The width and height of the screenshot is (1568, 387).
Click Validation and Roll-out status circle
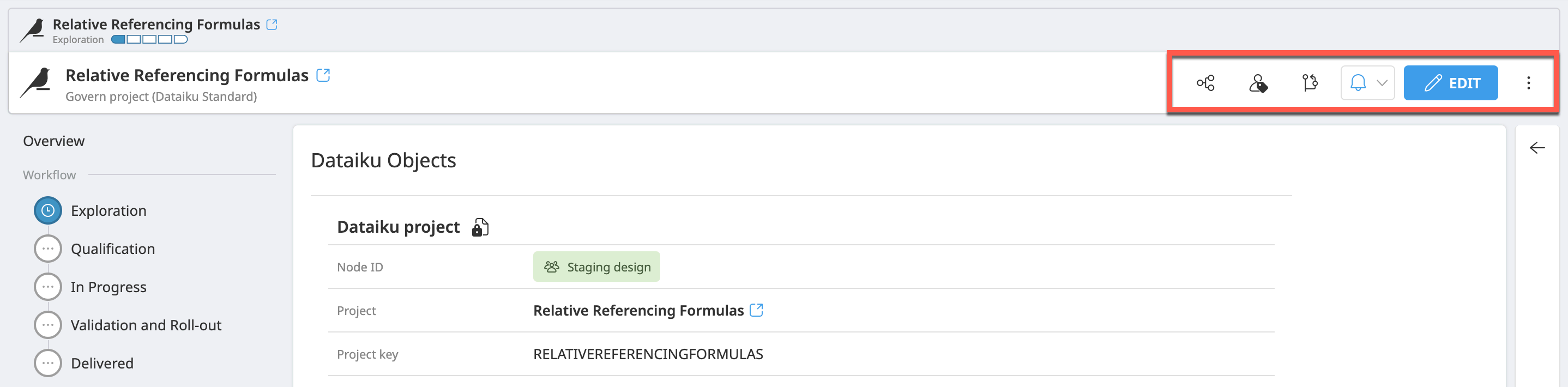pos(48,325)
